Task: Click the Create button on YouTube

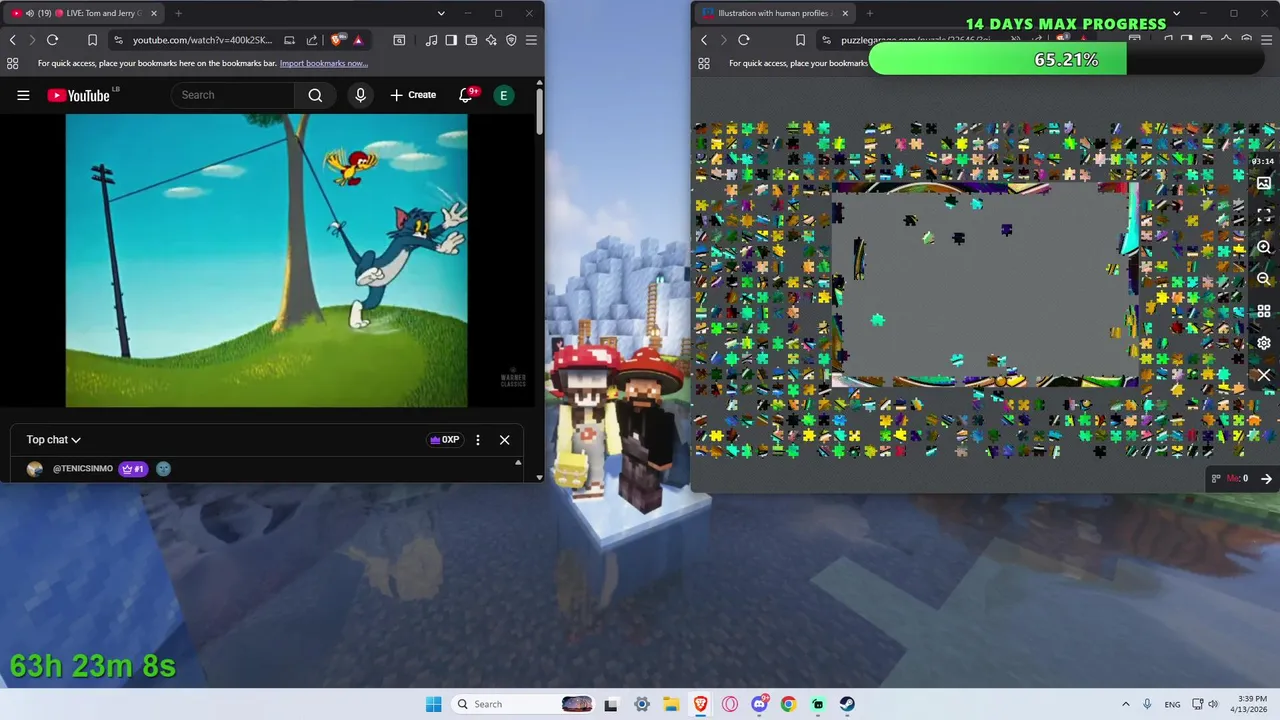Action: pos(413,95)
